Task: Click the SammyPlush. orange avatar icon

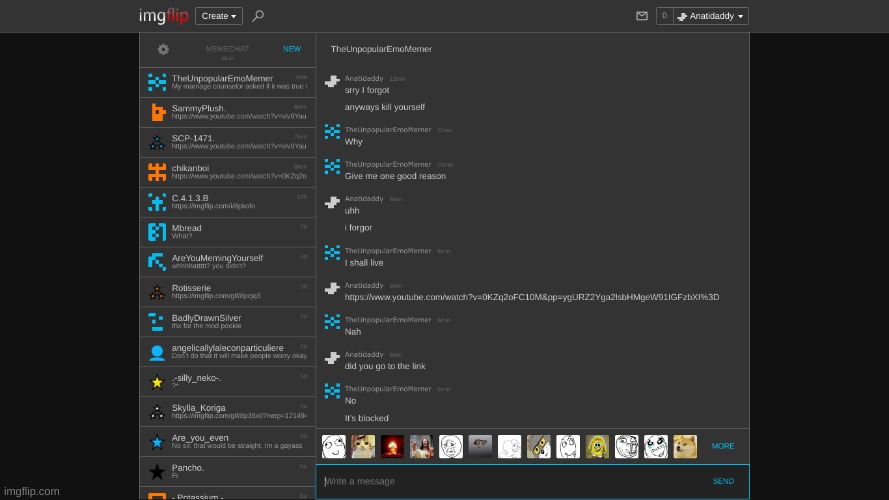Action: pyautogui.click(x=157, y=112)
